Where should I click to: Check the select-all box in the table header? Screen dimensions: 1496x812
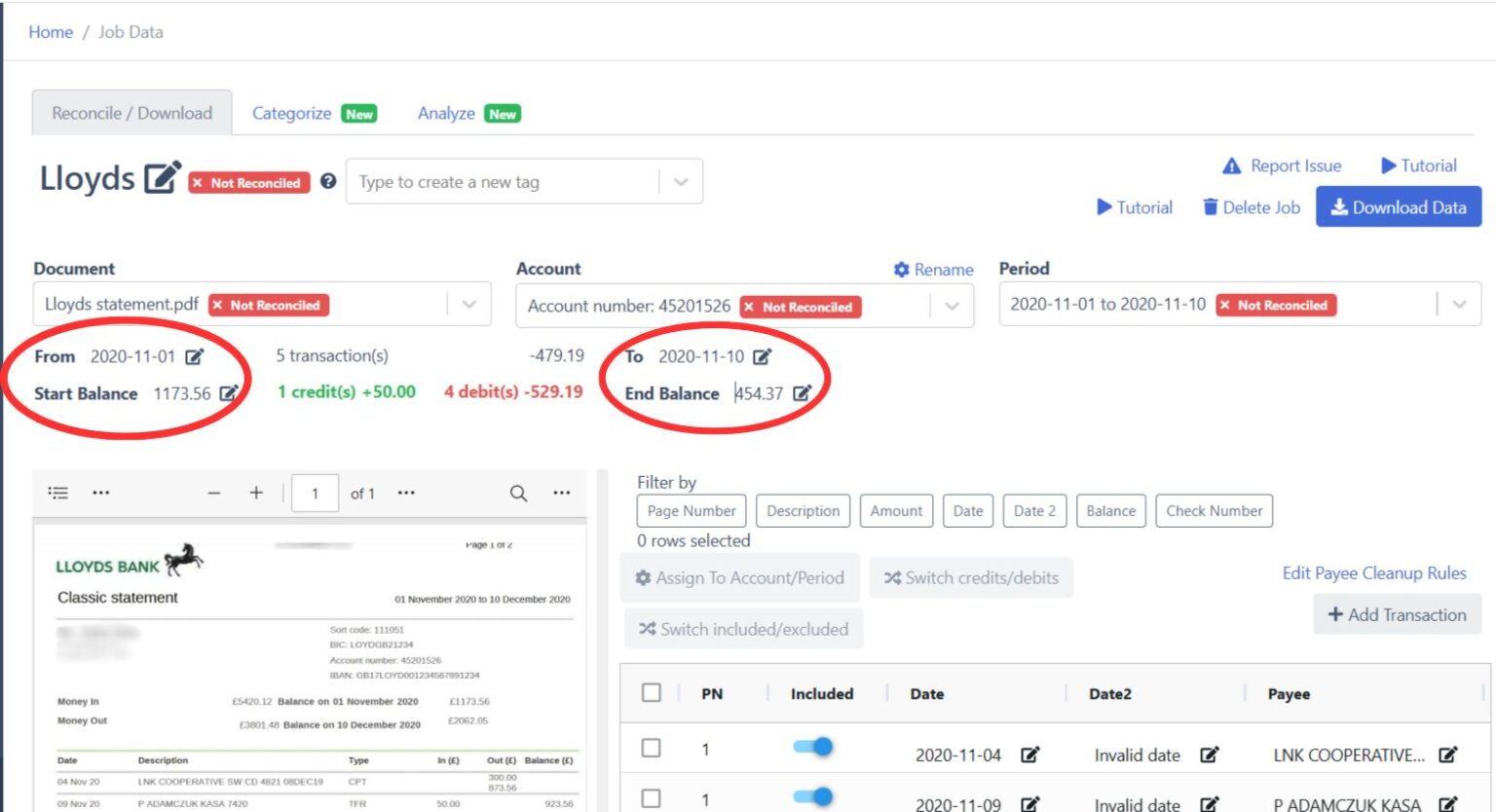651,692
